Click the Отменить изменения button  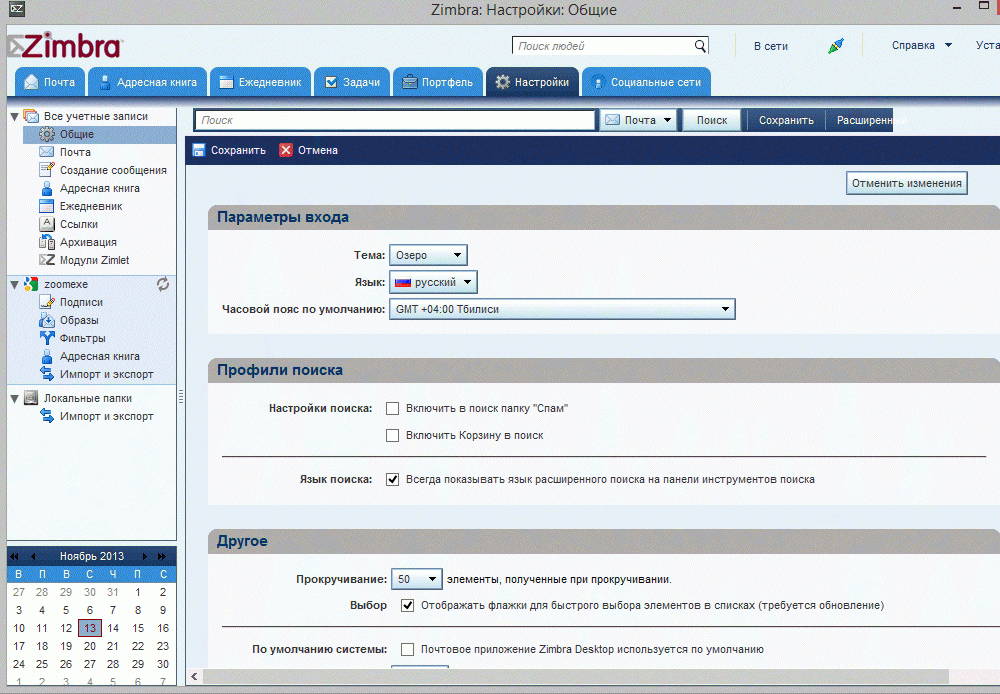pyautogui.click(x=907, y=183)
